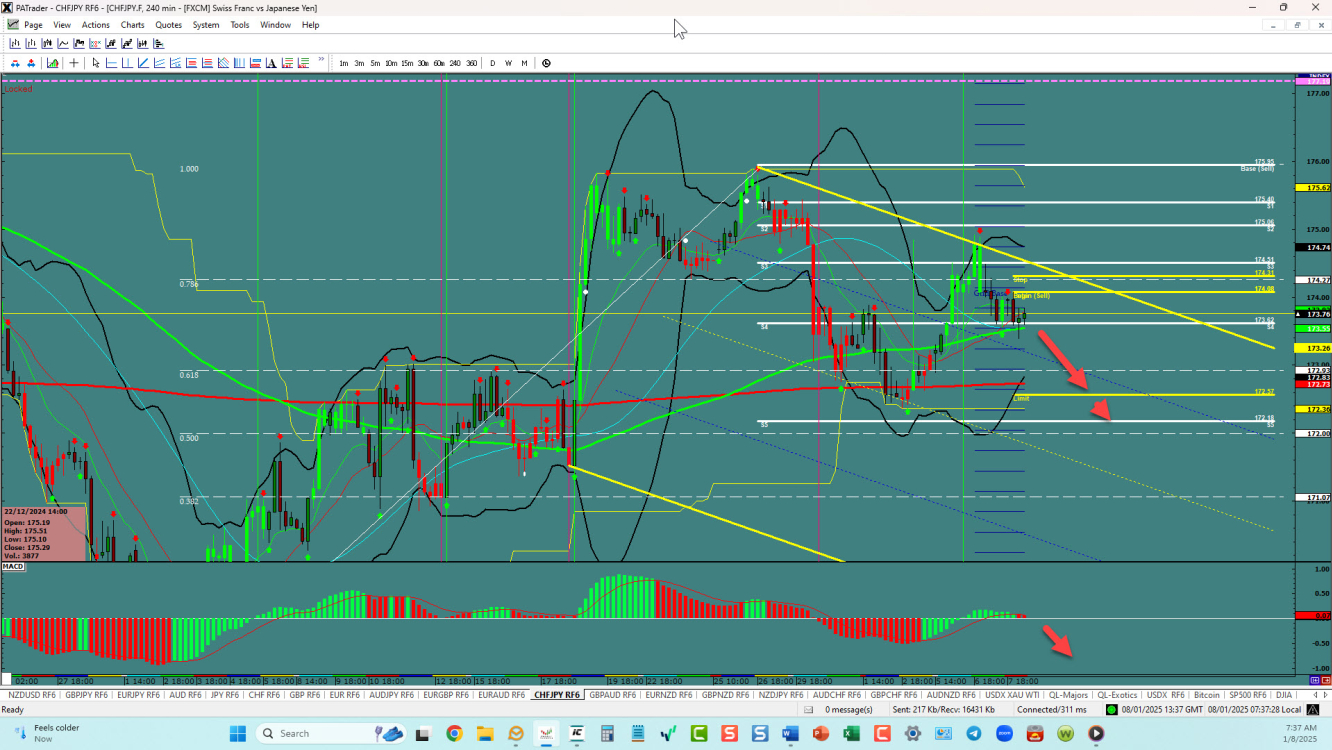Expand toolbar overflow chevron

tap(321, 59)
